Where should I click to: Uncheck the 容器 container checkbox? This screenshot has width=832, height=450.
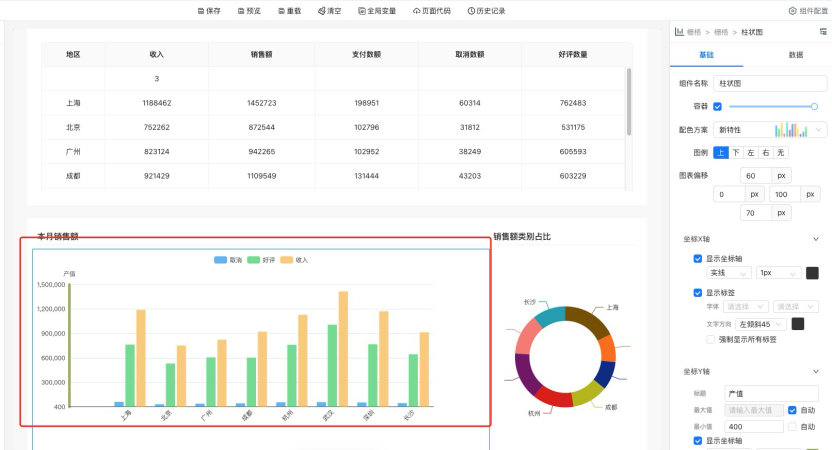pyautogui.click(x=717, y=106)
